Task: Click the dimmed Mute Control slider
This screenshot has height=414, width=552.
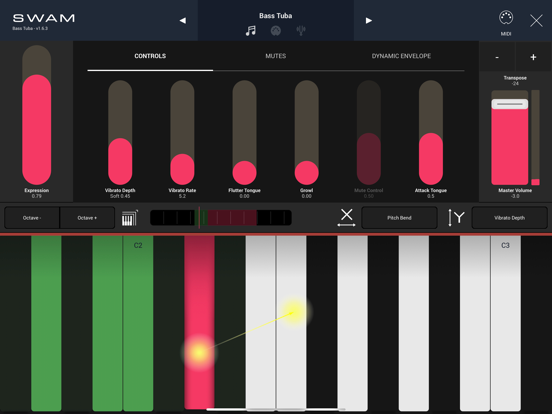Action: [x=369, y=132]
